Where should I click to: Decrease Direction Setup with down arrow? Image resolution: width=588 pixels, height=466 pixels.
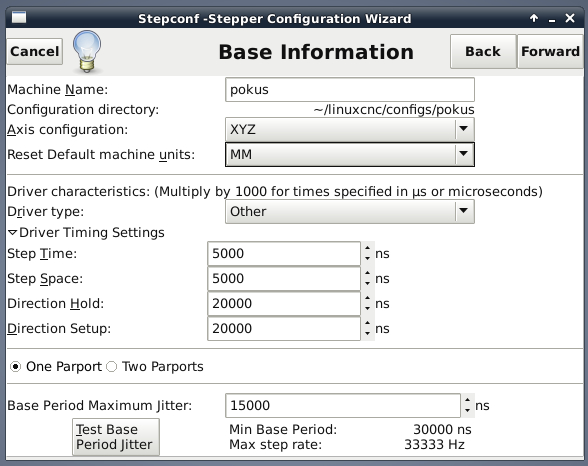pyautogui.click(x=368, y=333)
